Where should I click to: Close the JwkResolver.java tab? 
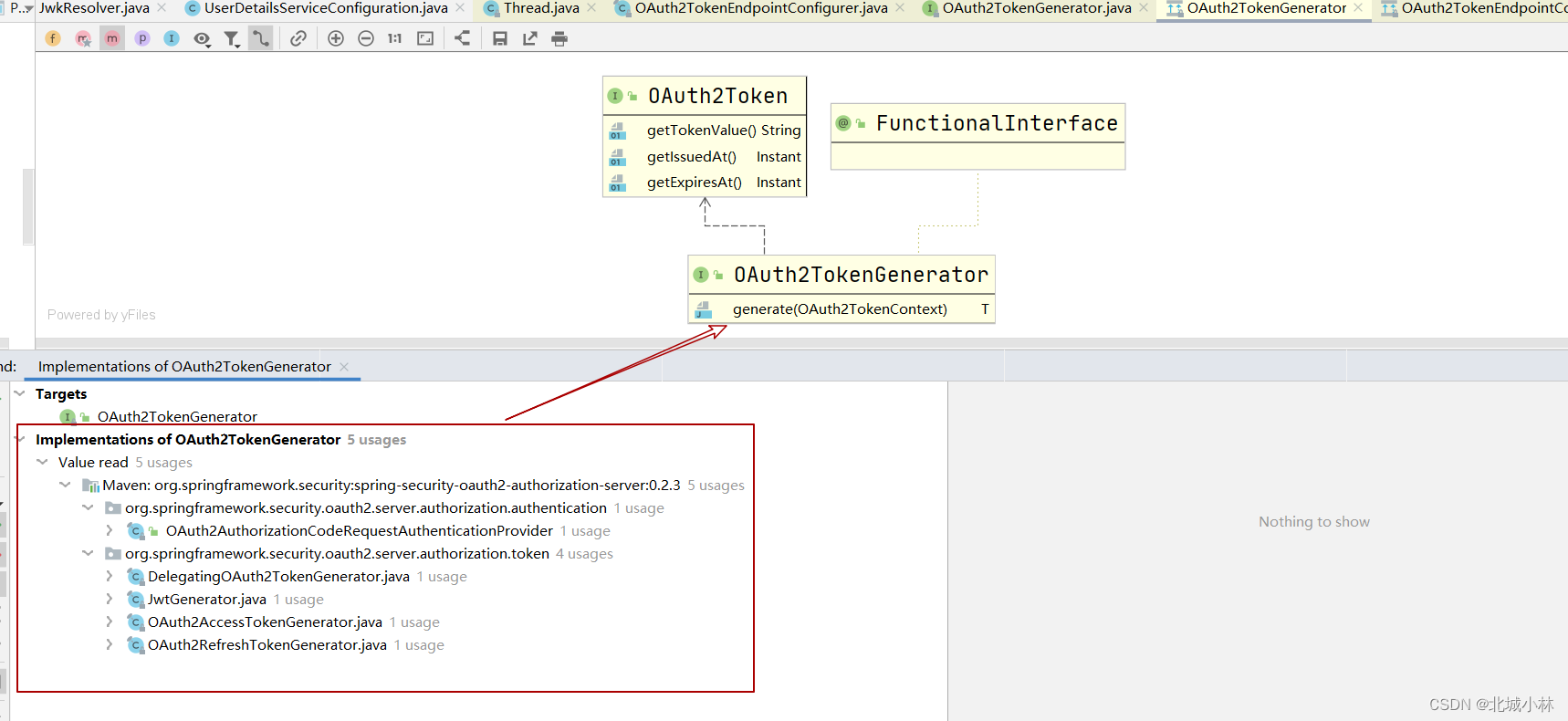tap(162, 8)
